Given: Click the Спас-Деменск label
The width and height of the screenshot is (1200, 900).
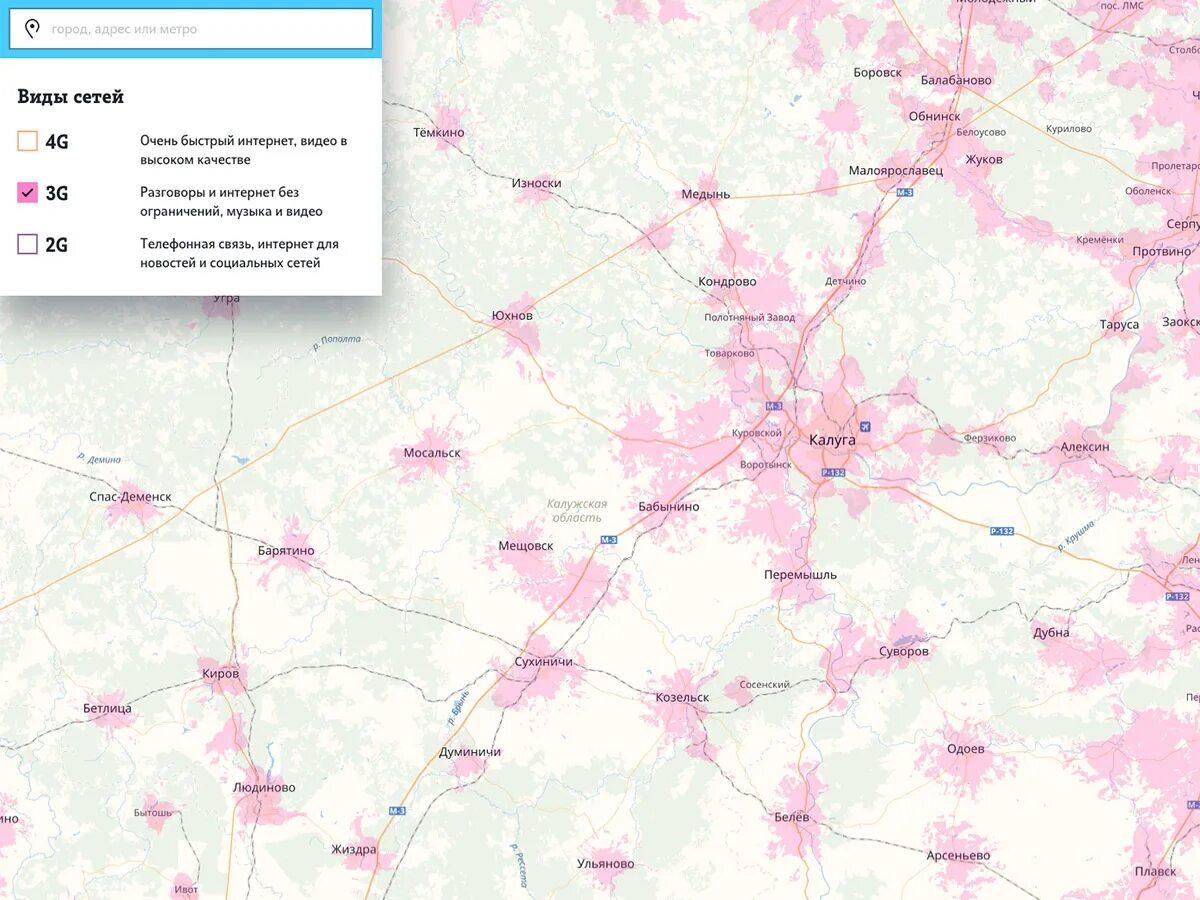Looking at the screenshot, I should pos(130,497).
